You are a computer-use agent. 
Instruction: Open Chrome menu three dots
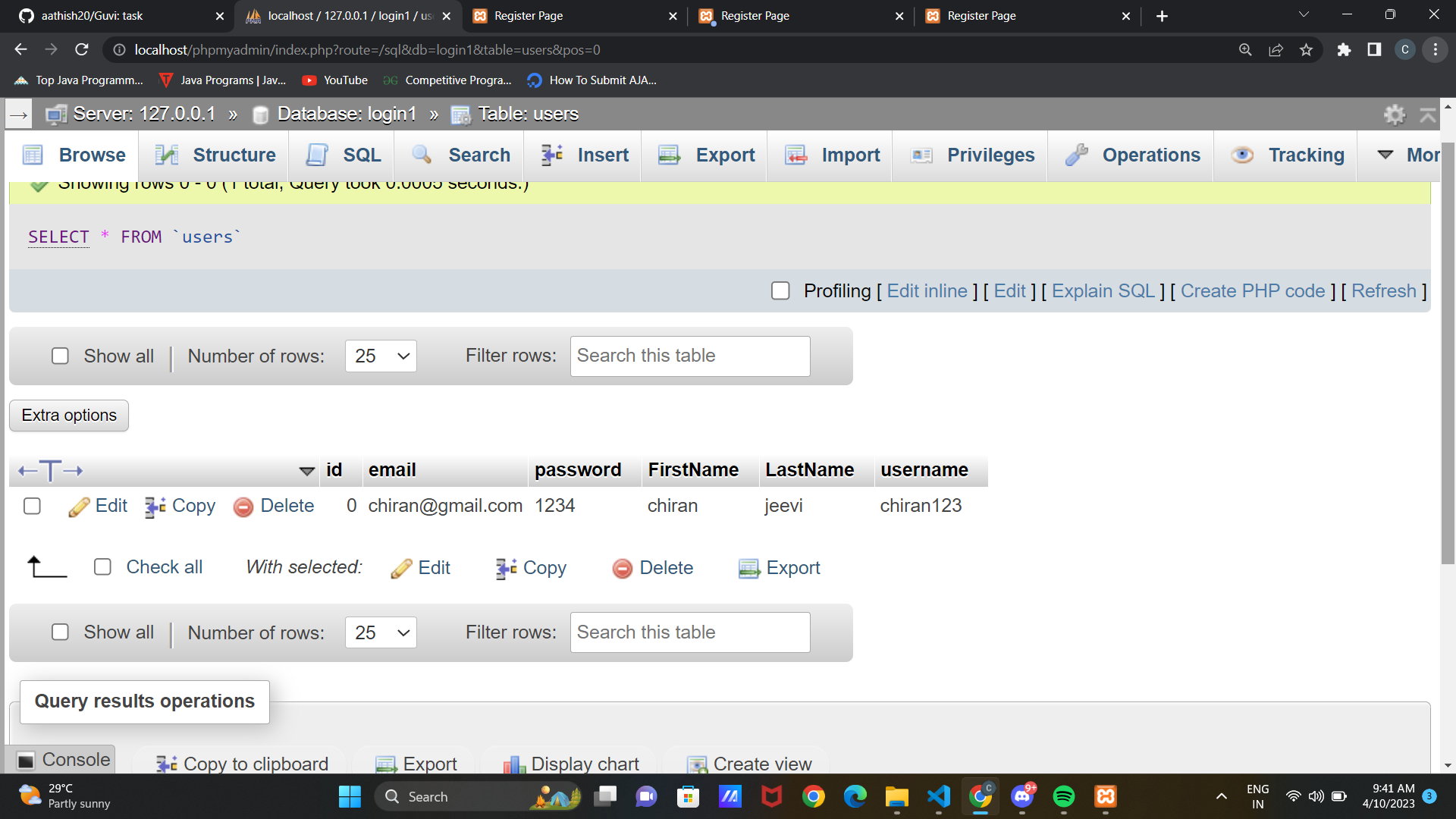(1436, 50)
